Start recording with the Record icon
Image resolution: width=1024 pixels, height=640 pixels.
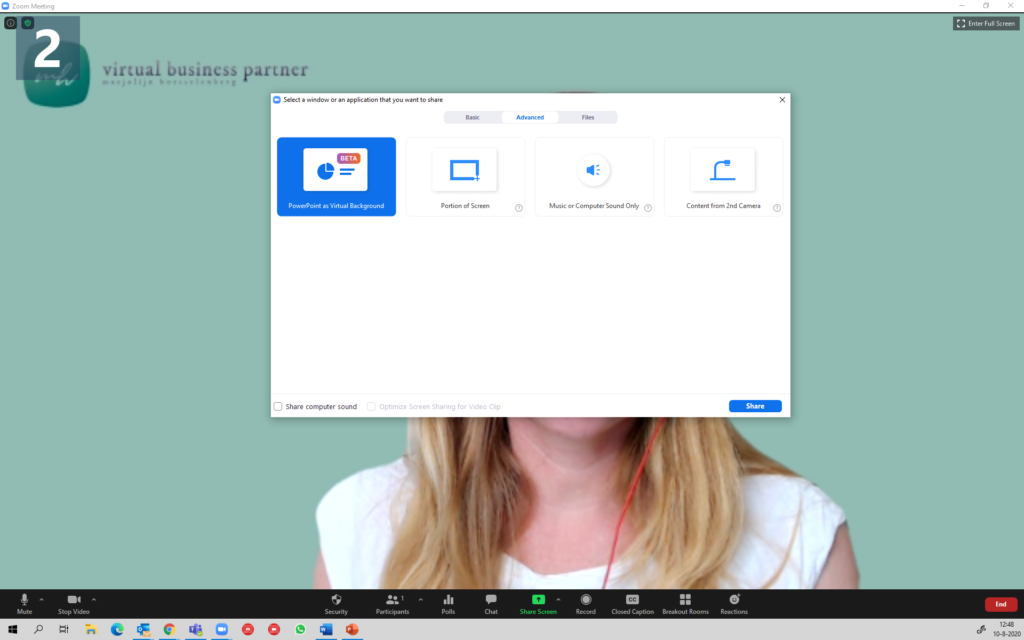coord(586,600)
